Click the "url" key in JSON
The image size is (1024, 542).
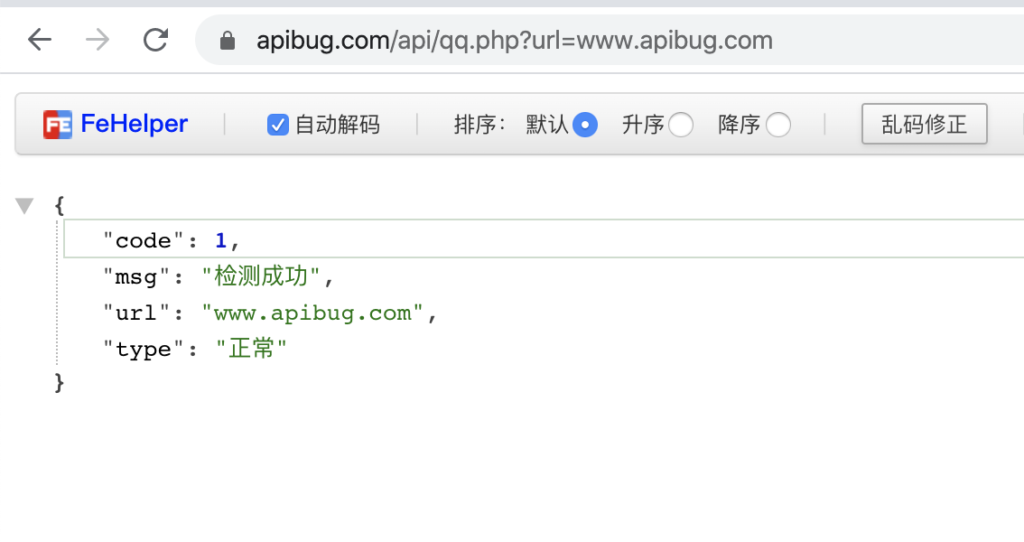pos(132,313)
